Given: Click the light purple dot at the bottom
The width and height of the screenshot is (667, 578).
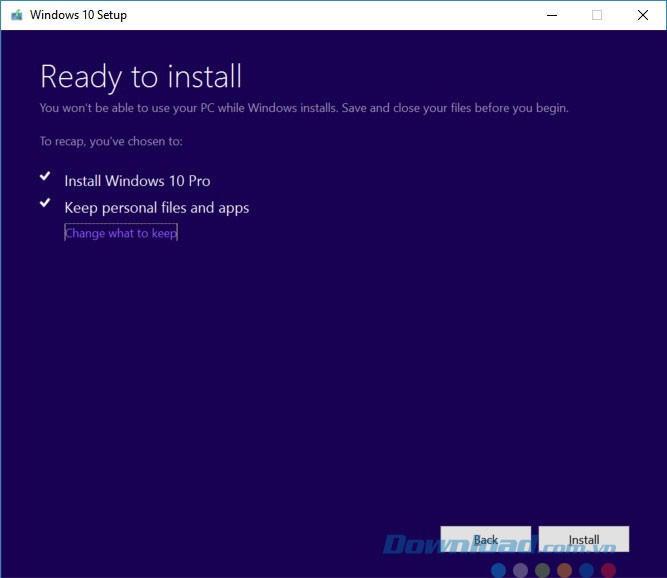Looking at the screenshot, I should click(520, 570).
